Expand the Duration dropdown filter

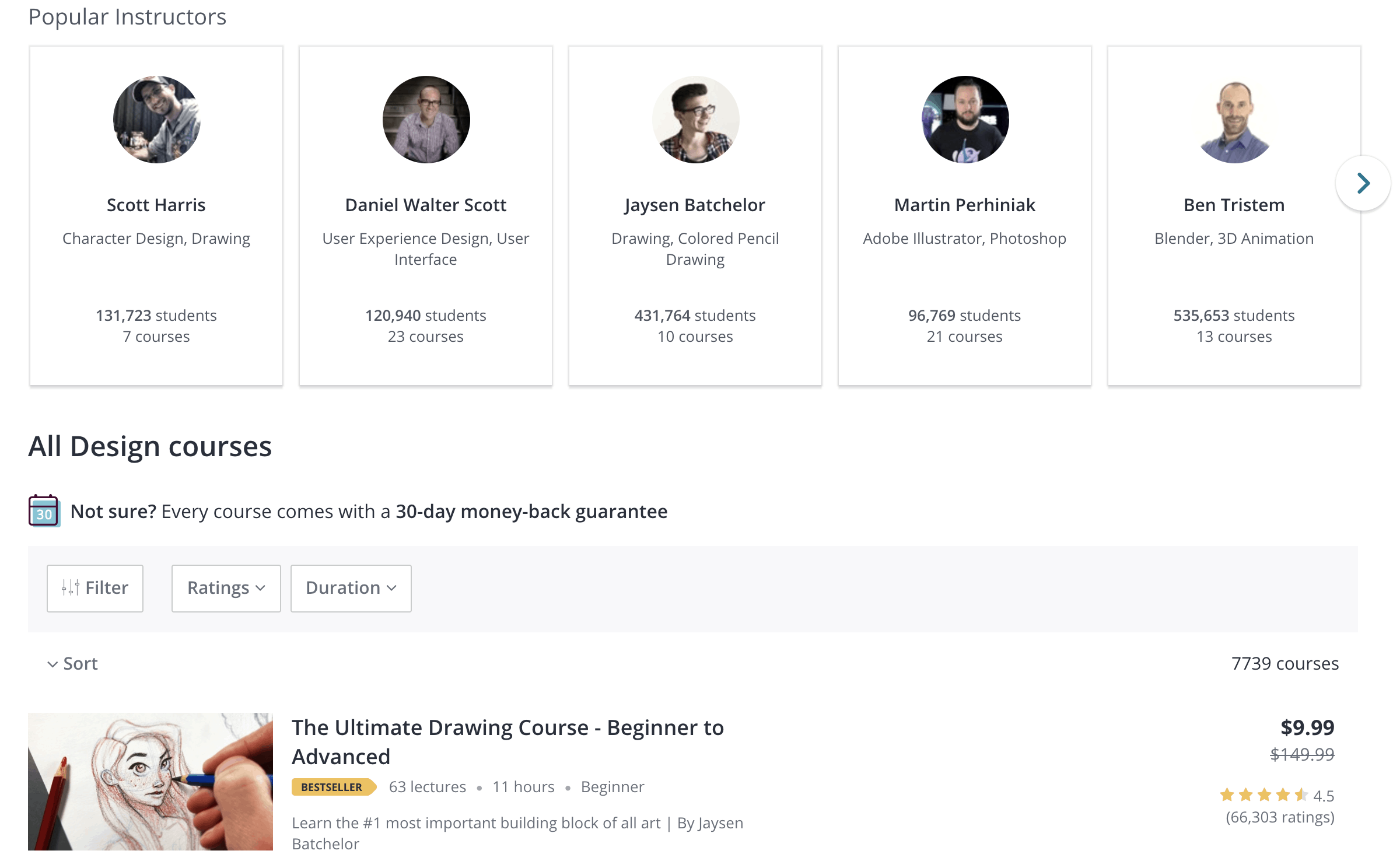350,588
